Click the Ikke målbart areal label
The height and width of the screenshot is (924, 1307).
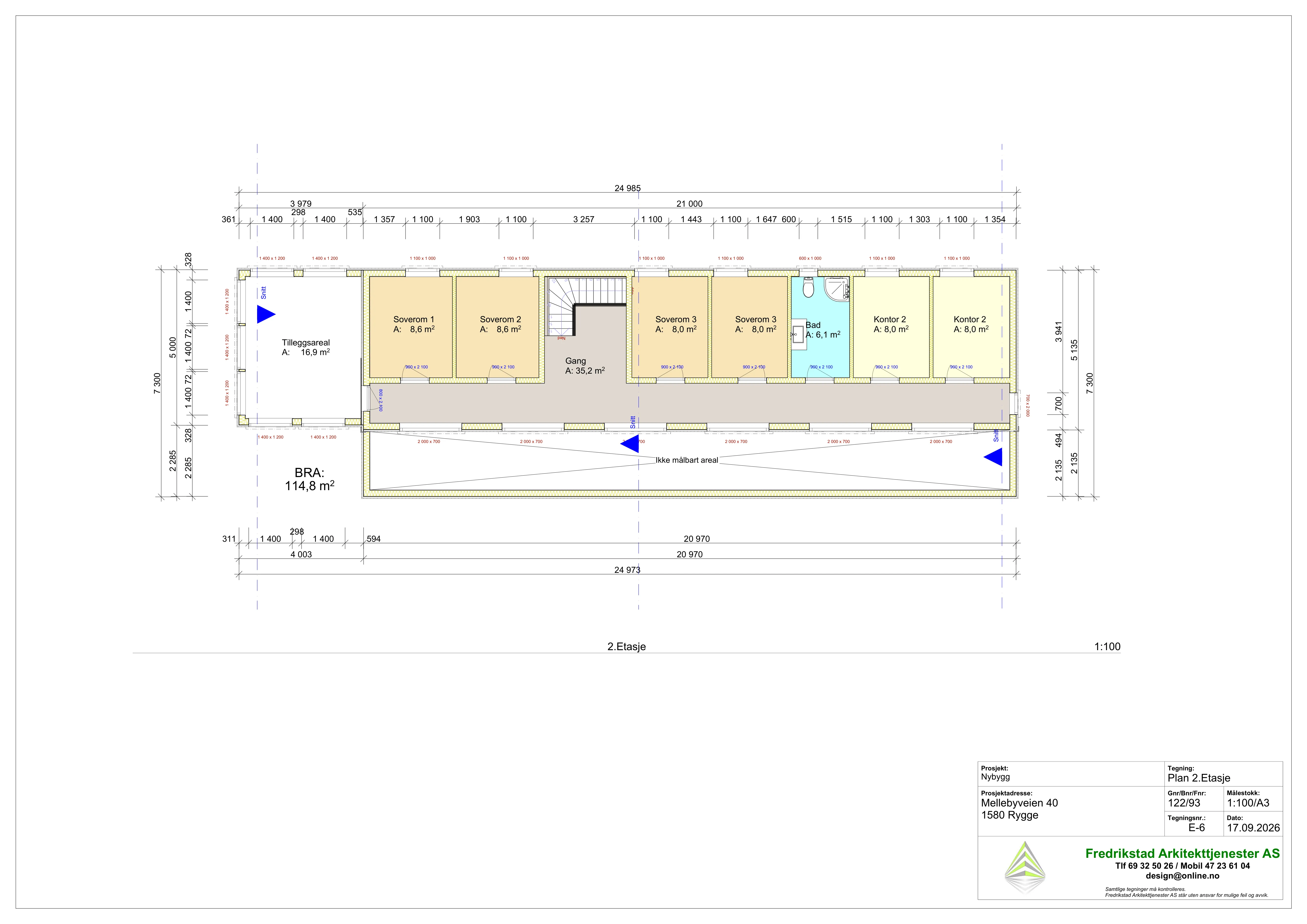coord(687,460)
